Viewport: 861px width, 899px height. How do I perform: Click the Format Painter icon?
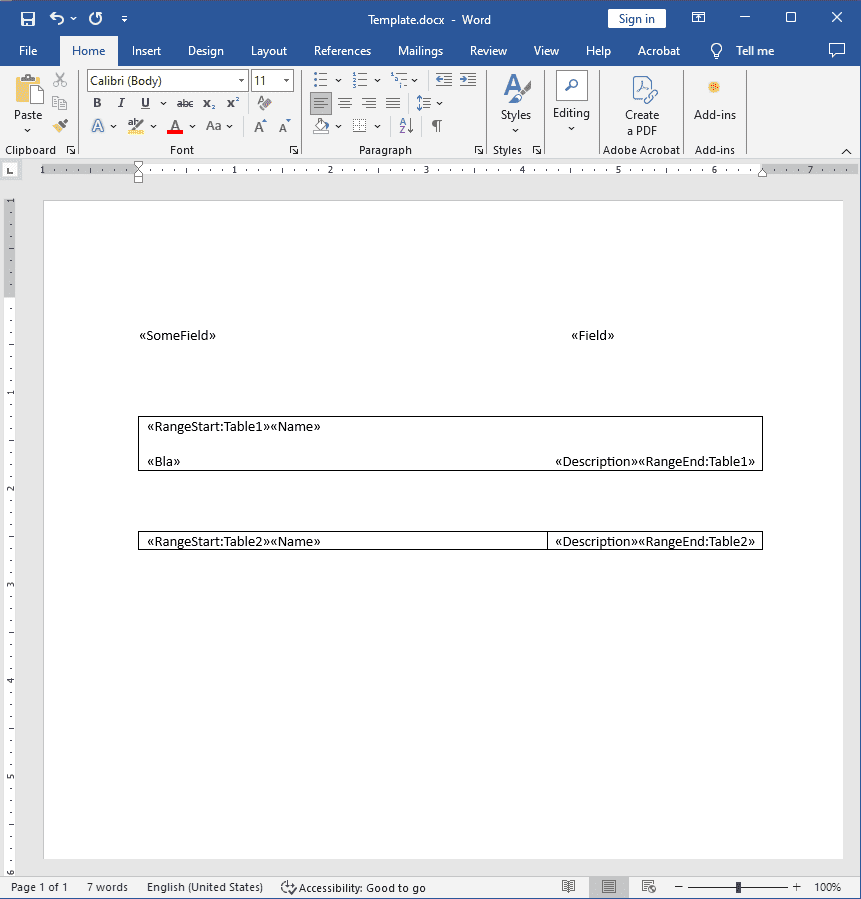pos(60,125)
